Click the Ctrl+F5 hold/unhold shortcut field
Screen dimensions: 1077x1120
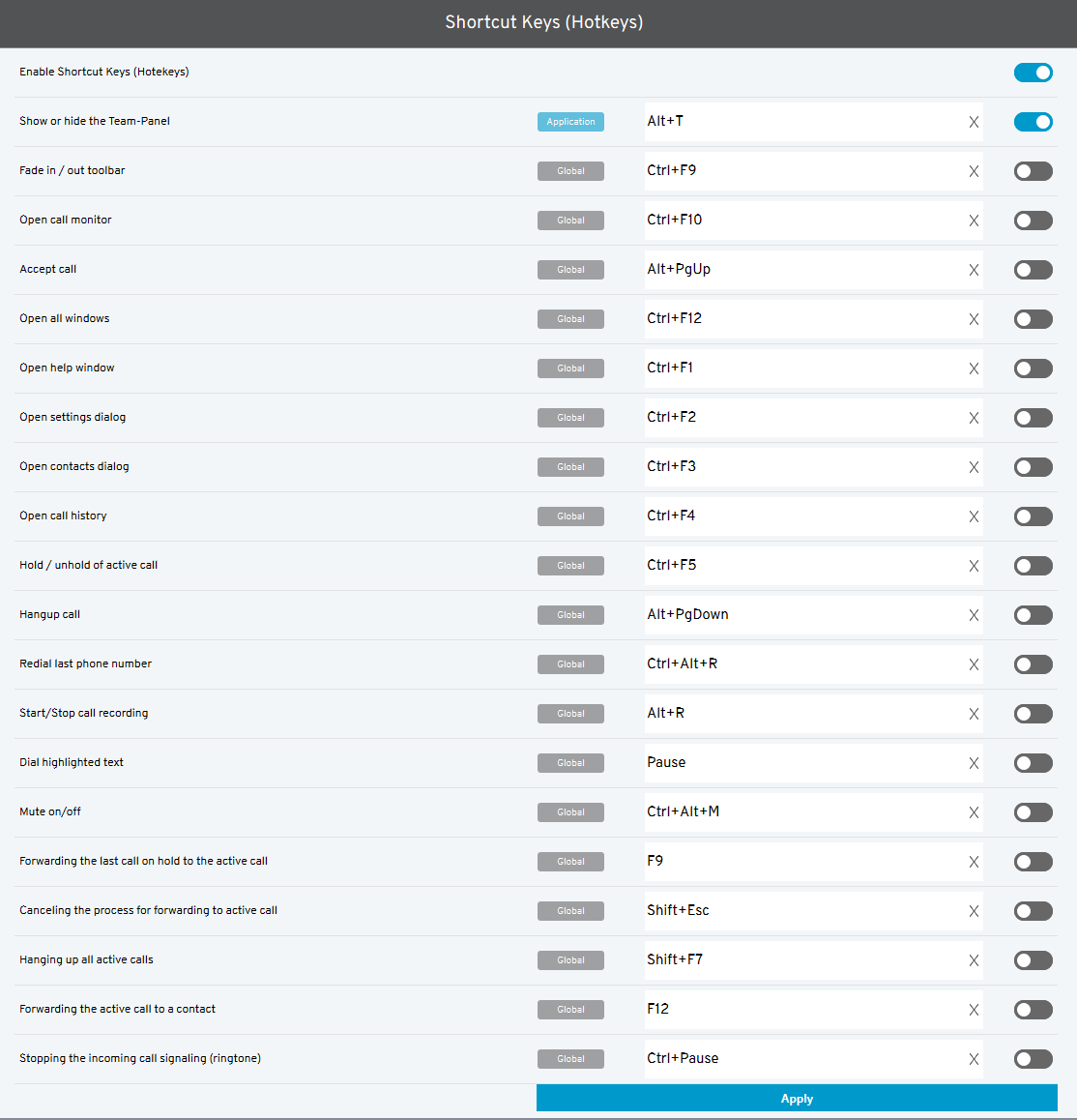click(802, 566)
